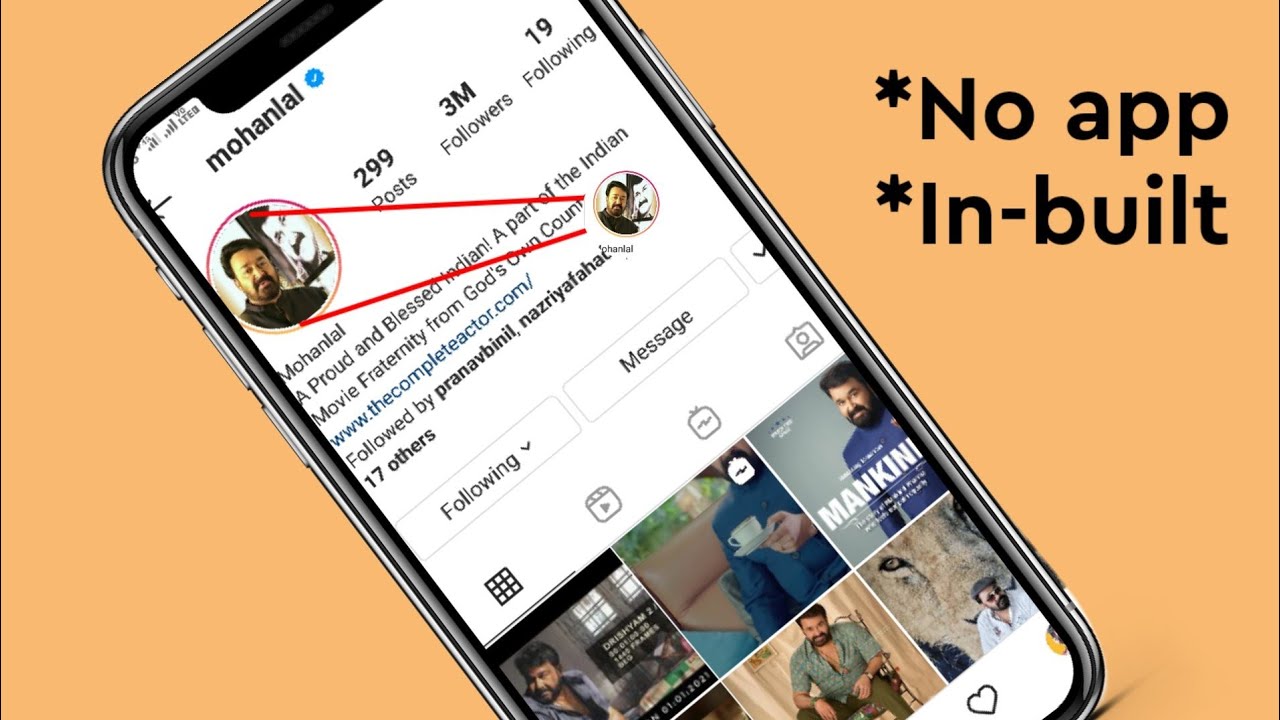Switch to the Reels tab icon

pos(602,503)
